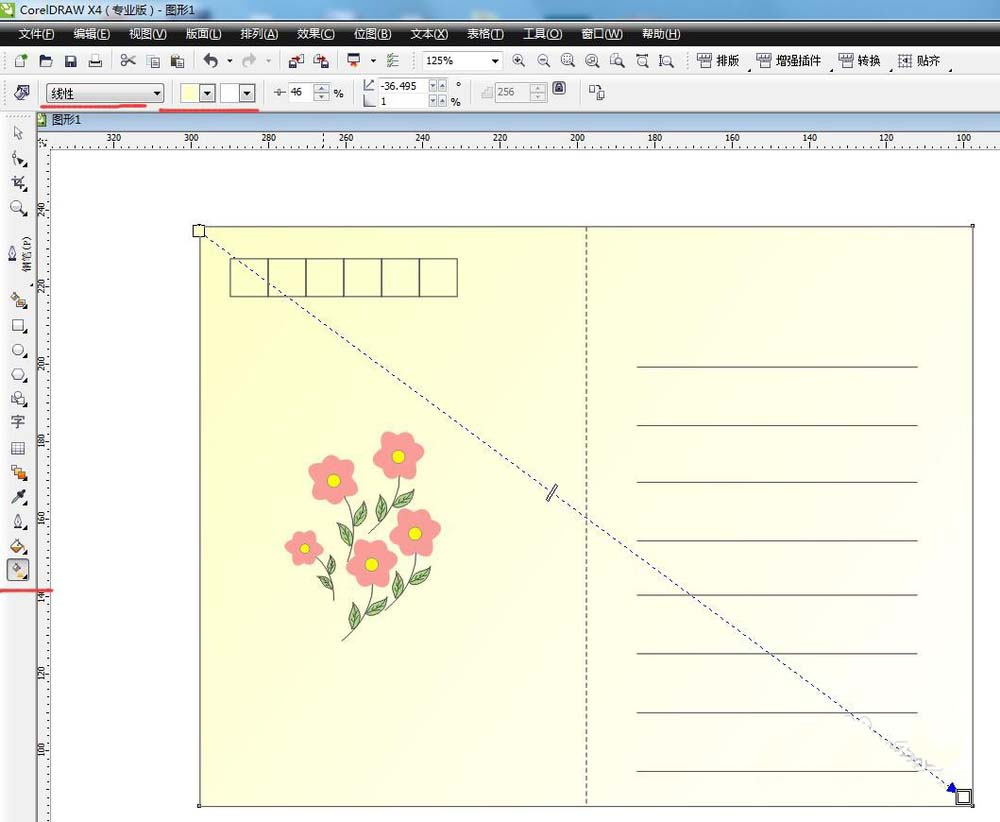Click the Zoom Out magnifier
The height and width of the screenshot is (822, 1000).
click(x=543, y=61)
